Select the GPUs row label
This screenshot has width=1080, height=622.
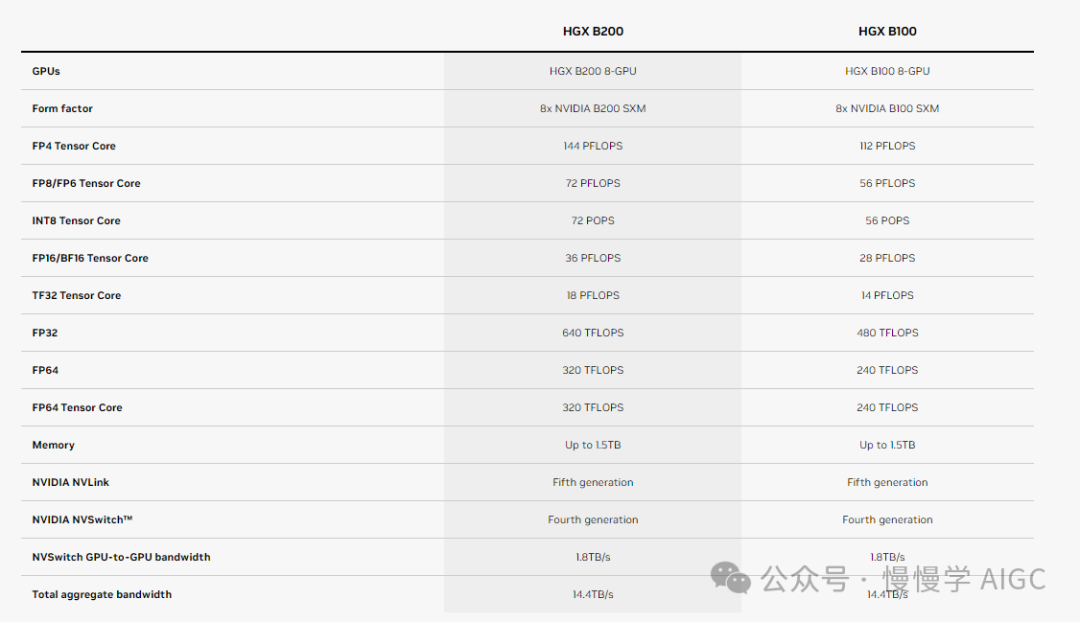(x=46, y=71)
